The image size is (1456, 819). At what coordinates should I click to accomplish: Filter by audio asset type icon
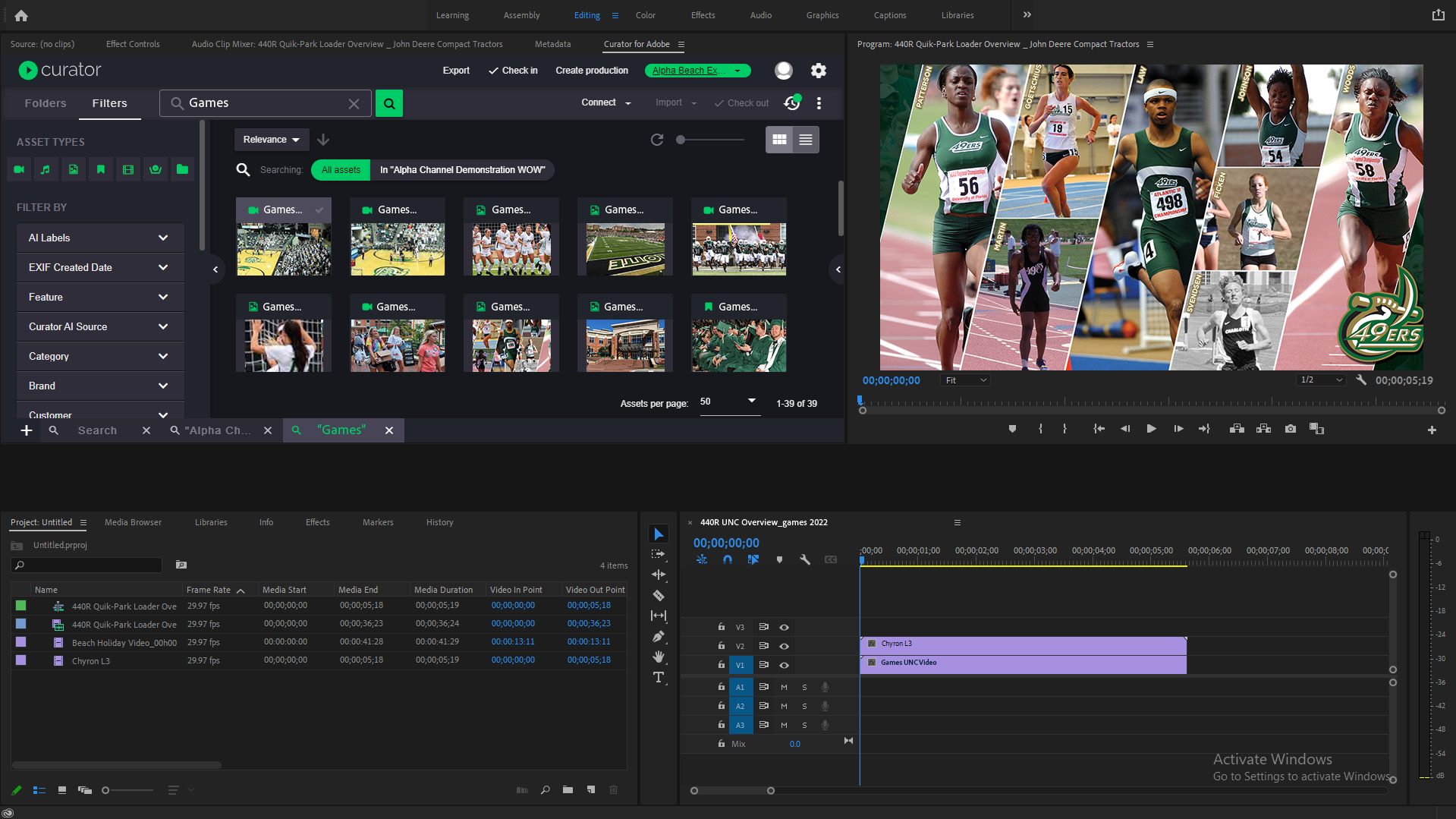[46, 169]
